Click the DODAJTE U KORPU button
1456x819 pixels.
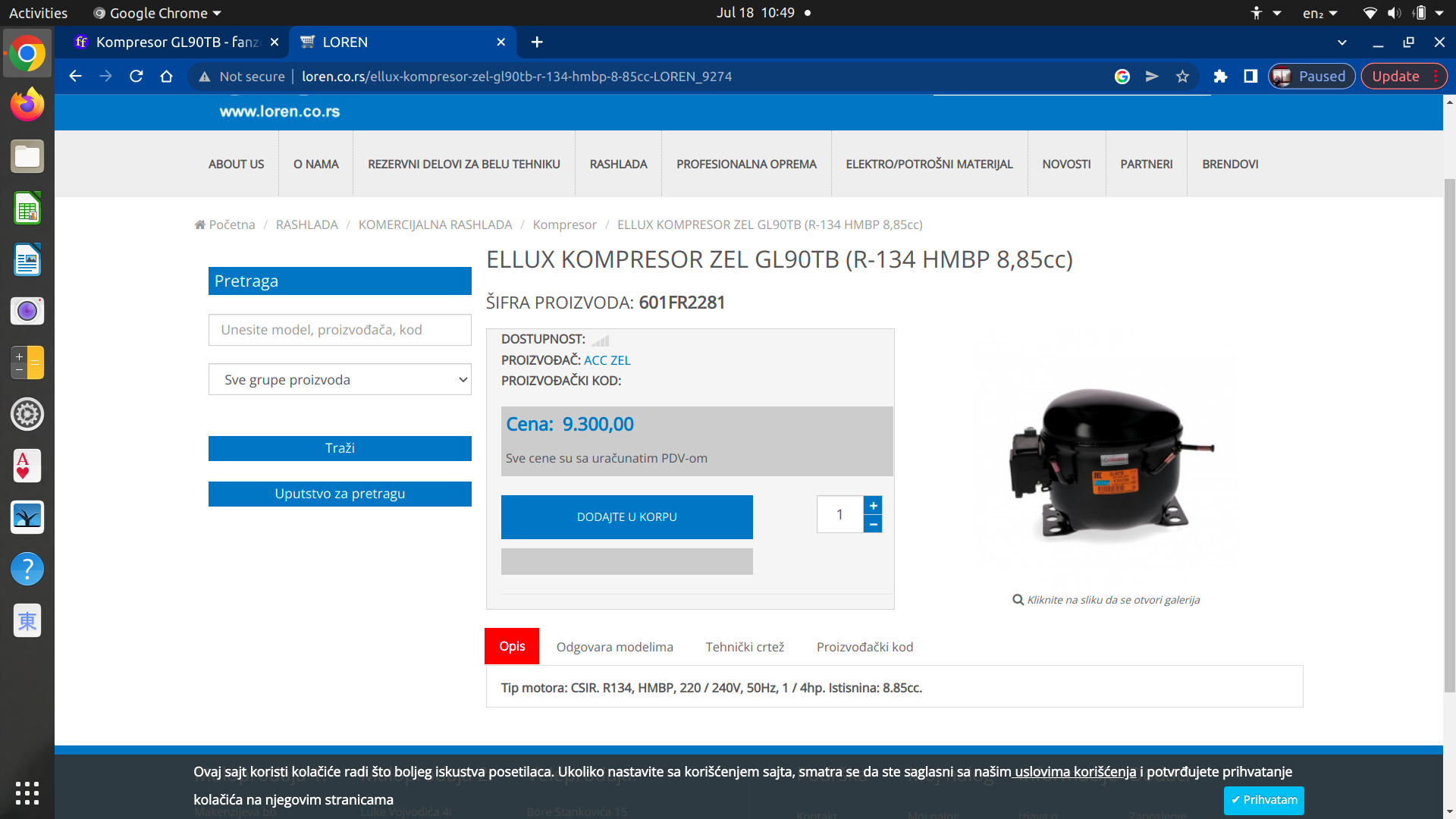pos(626,517)
